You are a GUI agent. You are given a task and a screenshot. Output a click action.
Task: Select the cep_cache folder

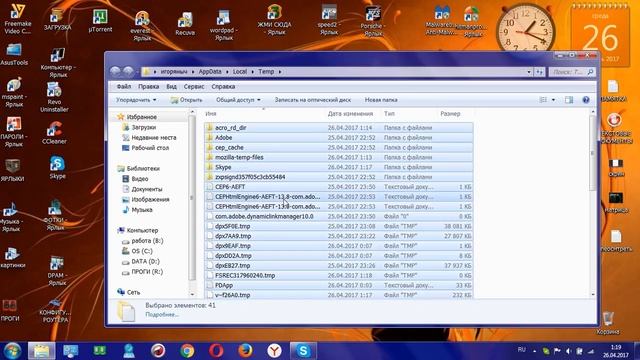coord(338,147)
